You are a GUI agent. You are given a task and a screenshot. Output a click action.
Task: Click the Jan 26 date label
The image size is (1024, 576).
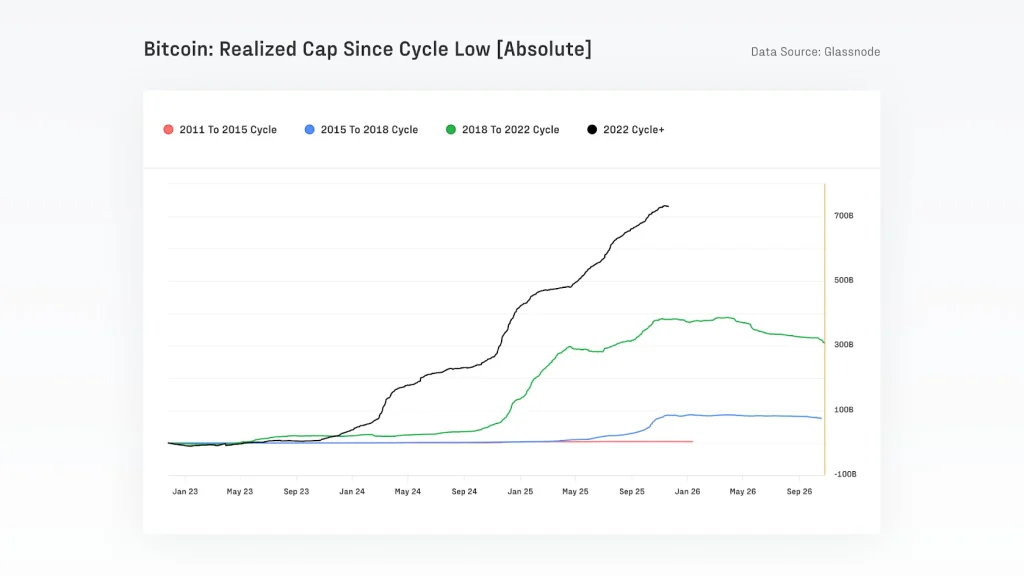click(x=687, y=491)
